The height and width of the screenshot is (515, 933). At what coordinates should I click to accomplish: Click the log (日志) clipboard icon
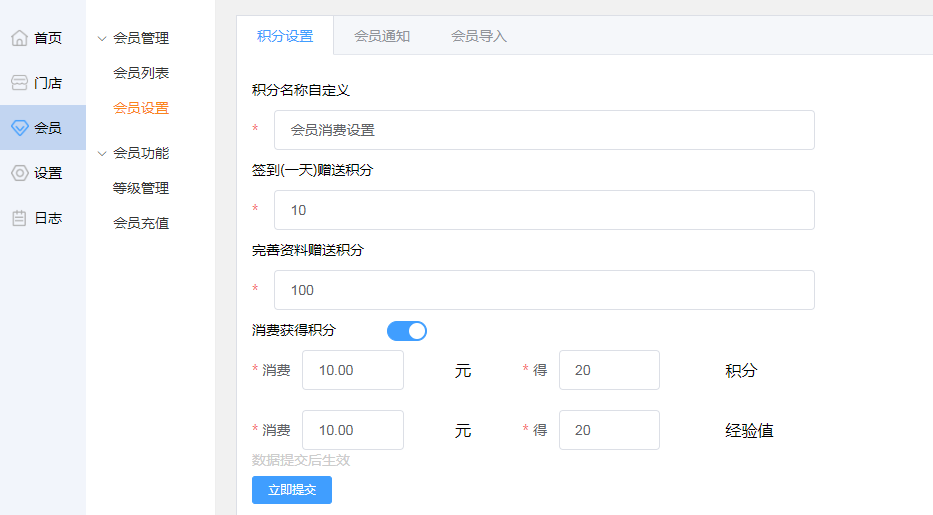coord(19,218)
